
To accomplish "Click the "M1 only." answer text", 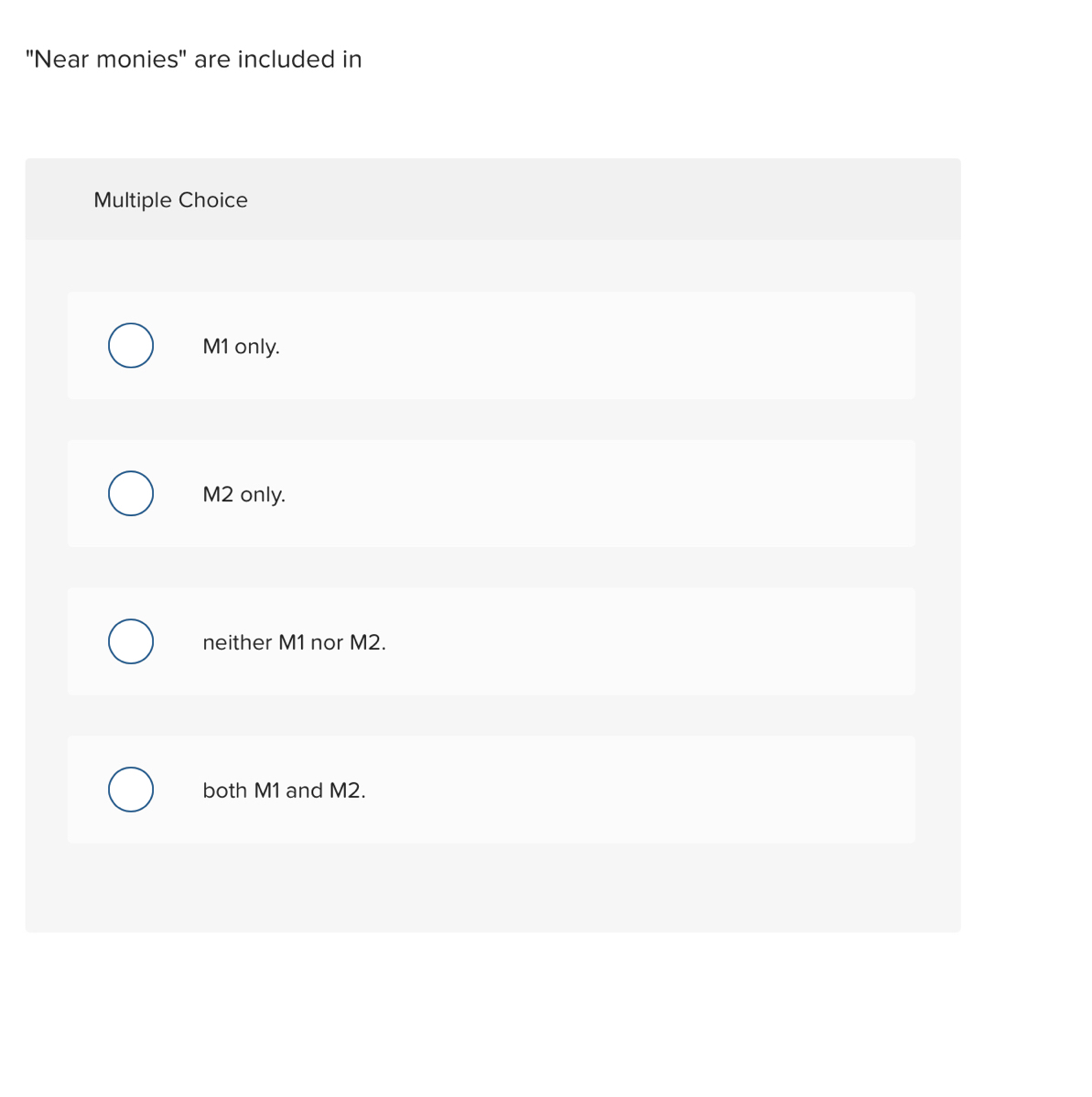I will tap(241, 347).
